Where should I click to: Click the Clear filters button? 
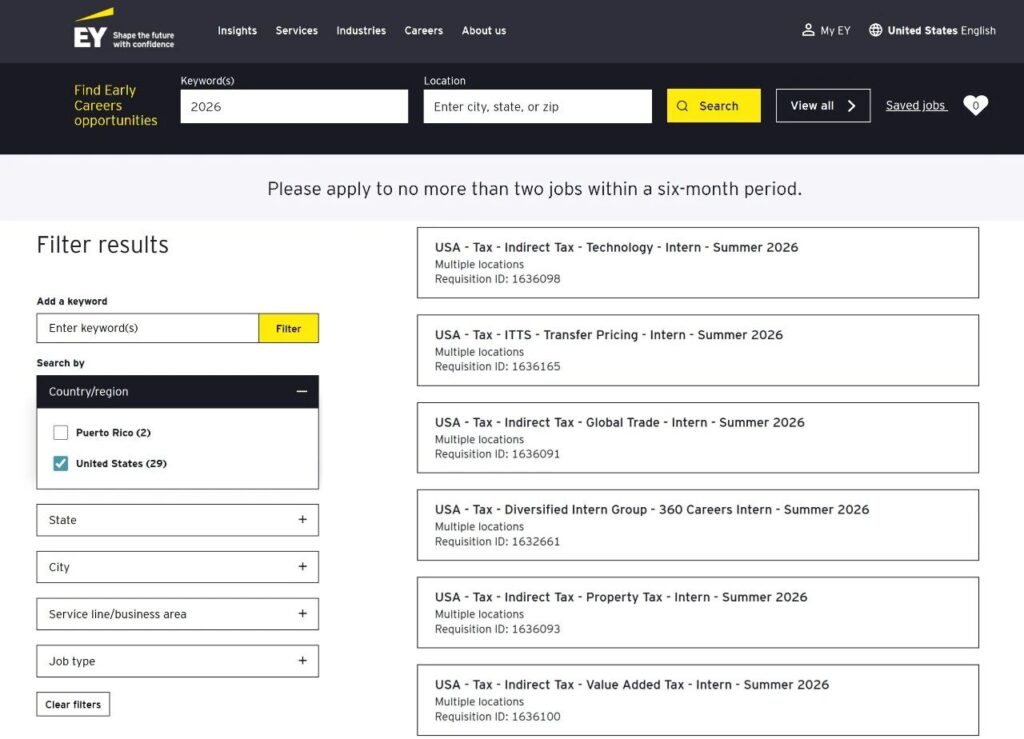click(x=73, y=704)
